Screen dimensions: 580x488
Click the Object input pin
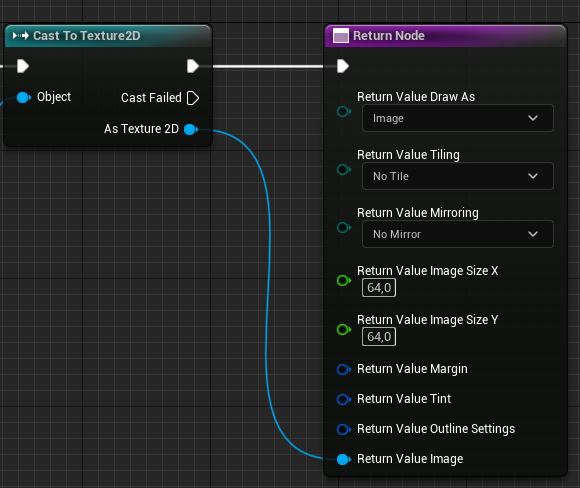tap(24, 98)
